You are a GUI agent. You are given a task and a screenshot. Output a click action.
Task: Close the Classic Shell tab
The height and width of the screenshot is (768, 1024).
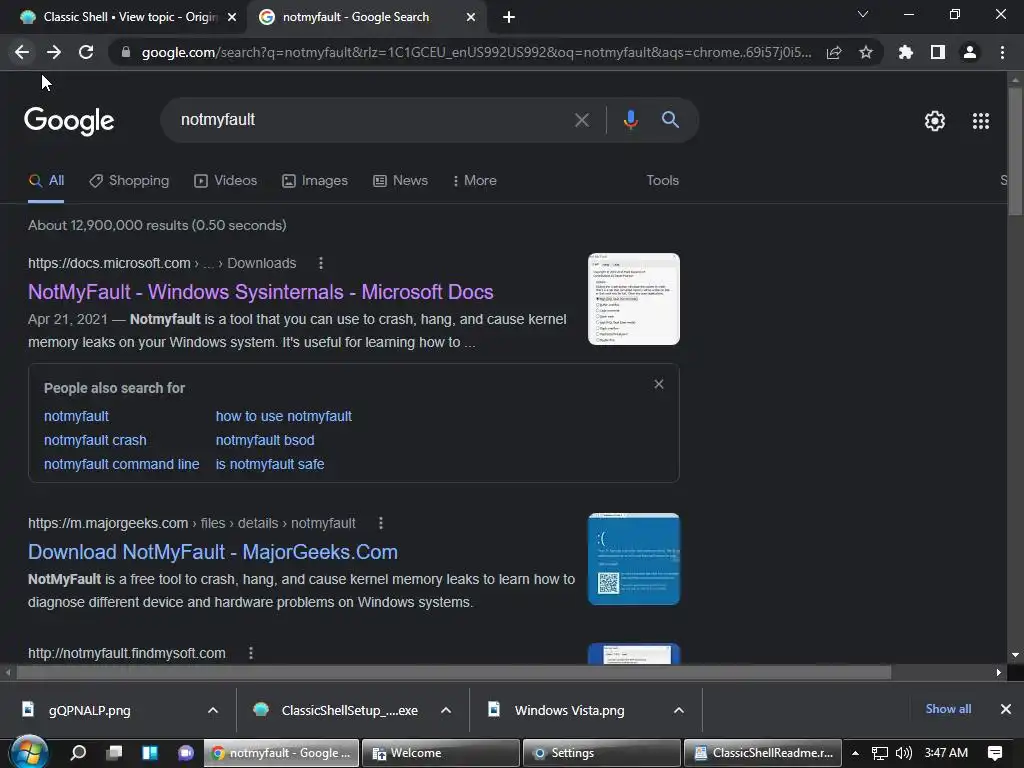coord(232,17)
